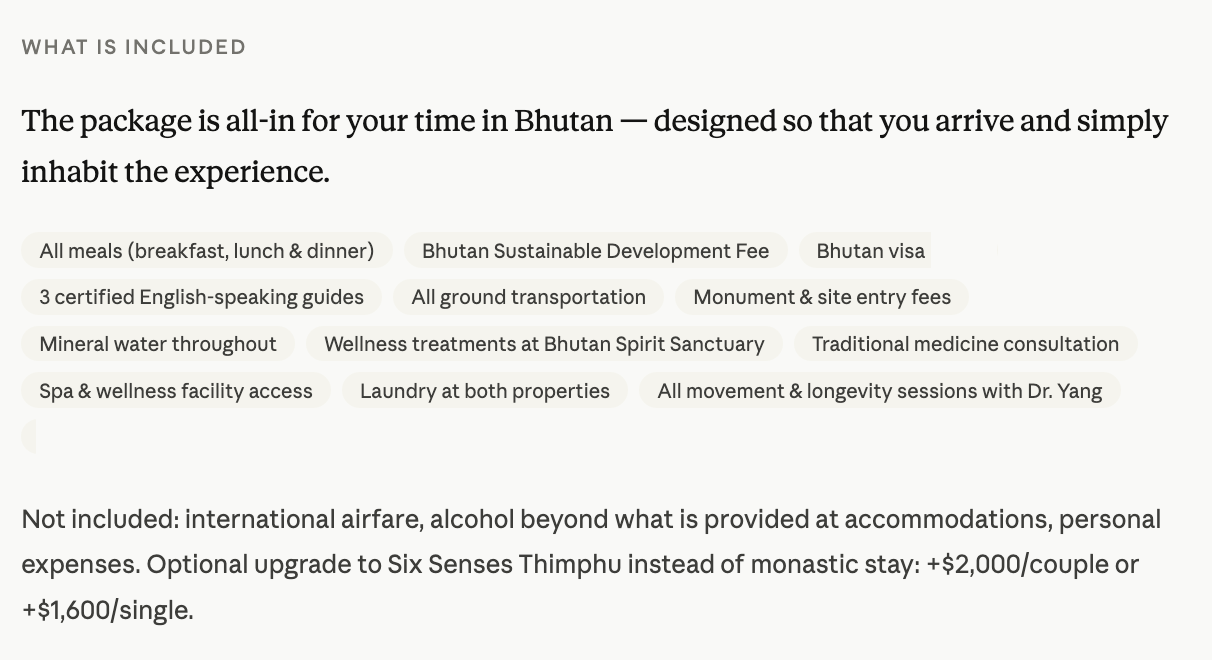
Task: Click Wellness treatments at Bhutan Spirit Sanctuary
Action: pyautogui.click(x=544, y=344)
